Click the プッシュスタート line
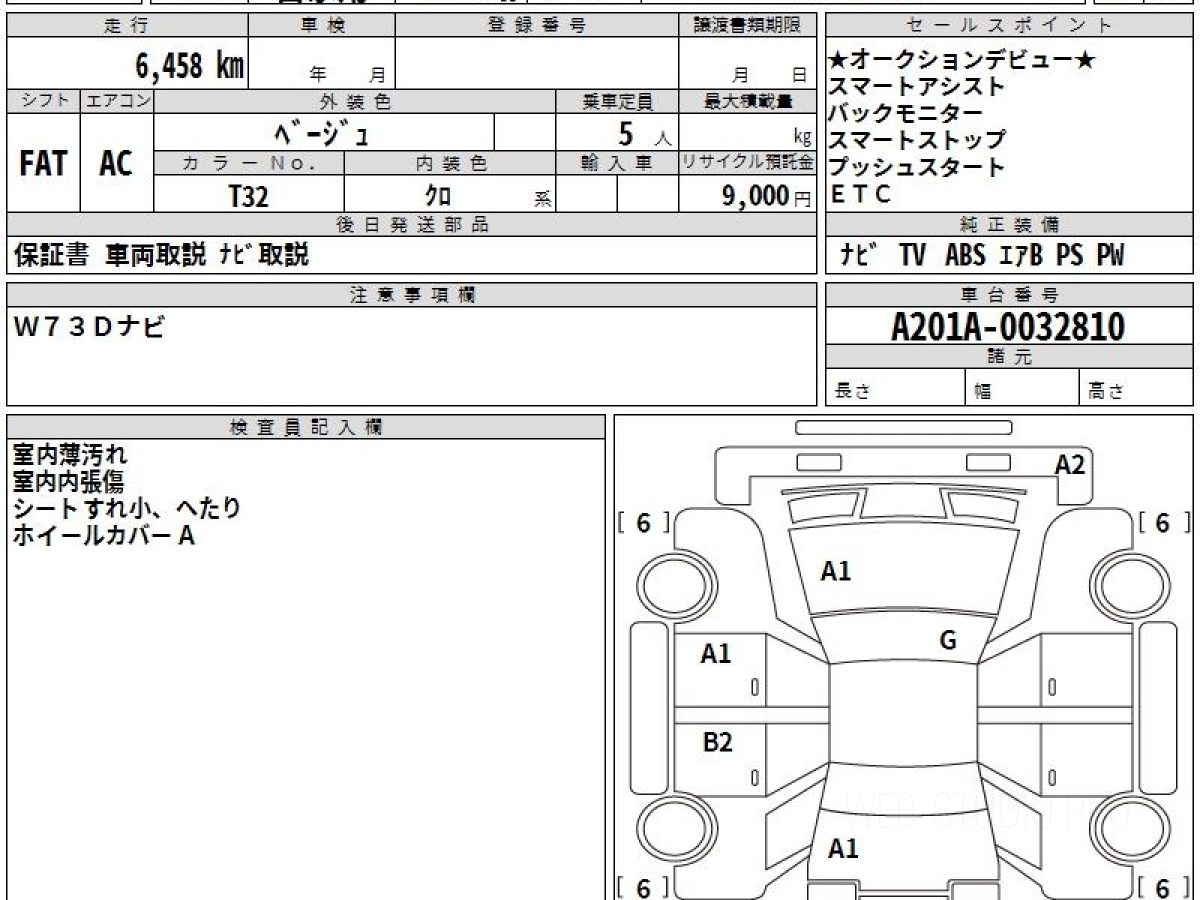The height and width of the screenshot is (900, 1200). 917,167
